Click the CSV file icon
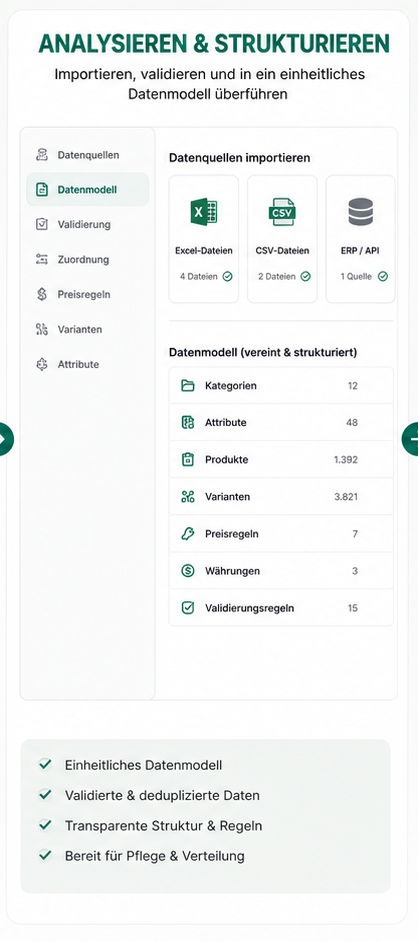The image size is (418, 941). click(x=282, y=212)
